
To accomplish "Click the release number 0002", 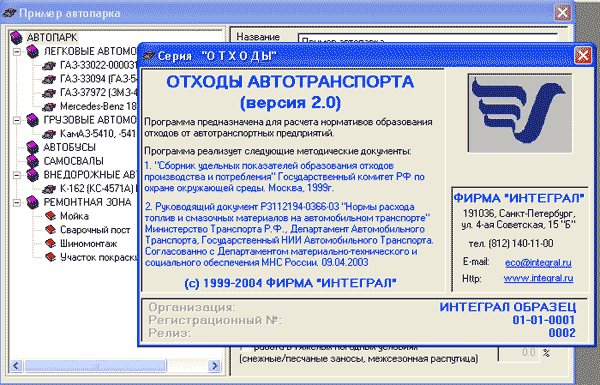I will (562, 333).
